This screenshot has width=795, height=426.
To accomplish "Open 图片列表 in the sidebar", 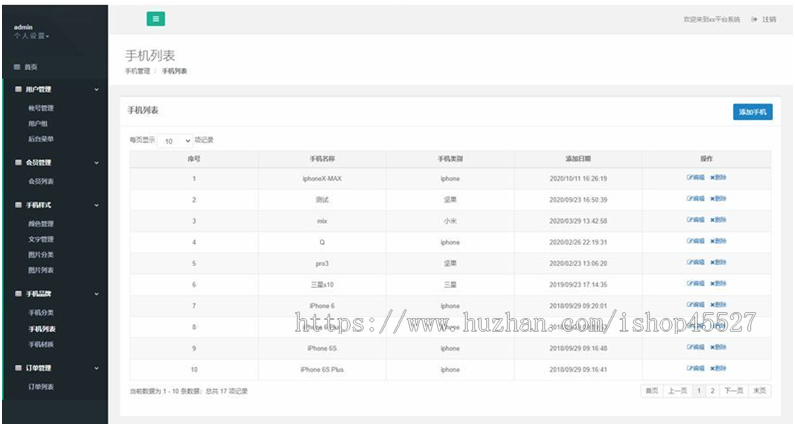I will point(41,270).
